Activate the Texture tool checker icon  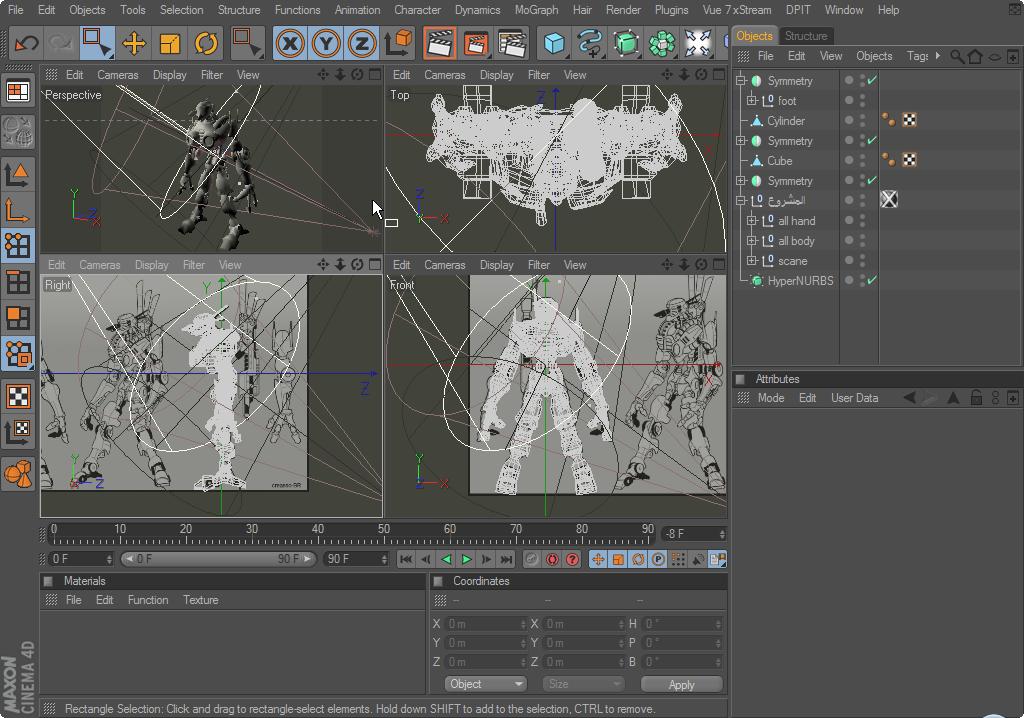tap(18, 396)
